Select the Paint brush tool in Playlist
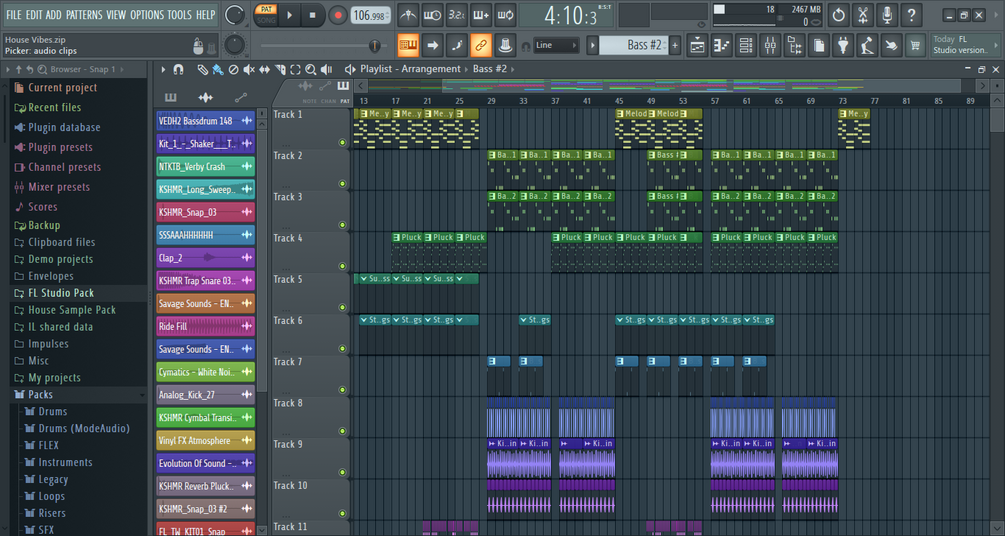1005x536 pixels. (x=218, y=69)
